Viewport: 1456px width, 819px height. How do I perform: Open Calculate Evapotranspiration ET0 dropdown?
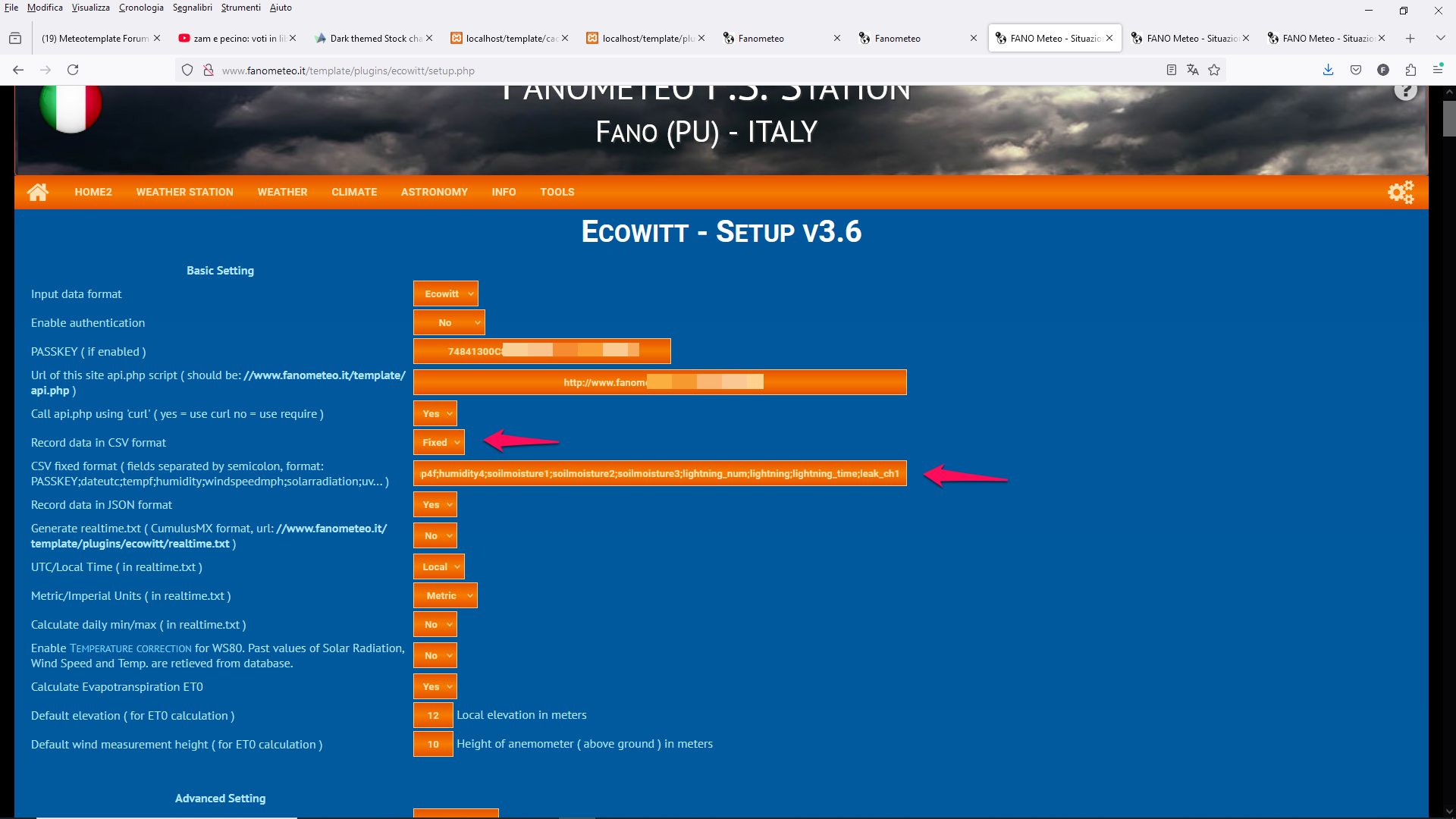(x=435, y=686)
